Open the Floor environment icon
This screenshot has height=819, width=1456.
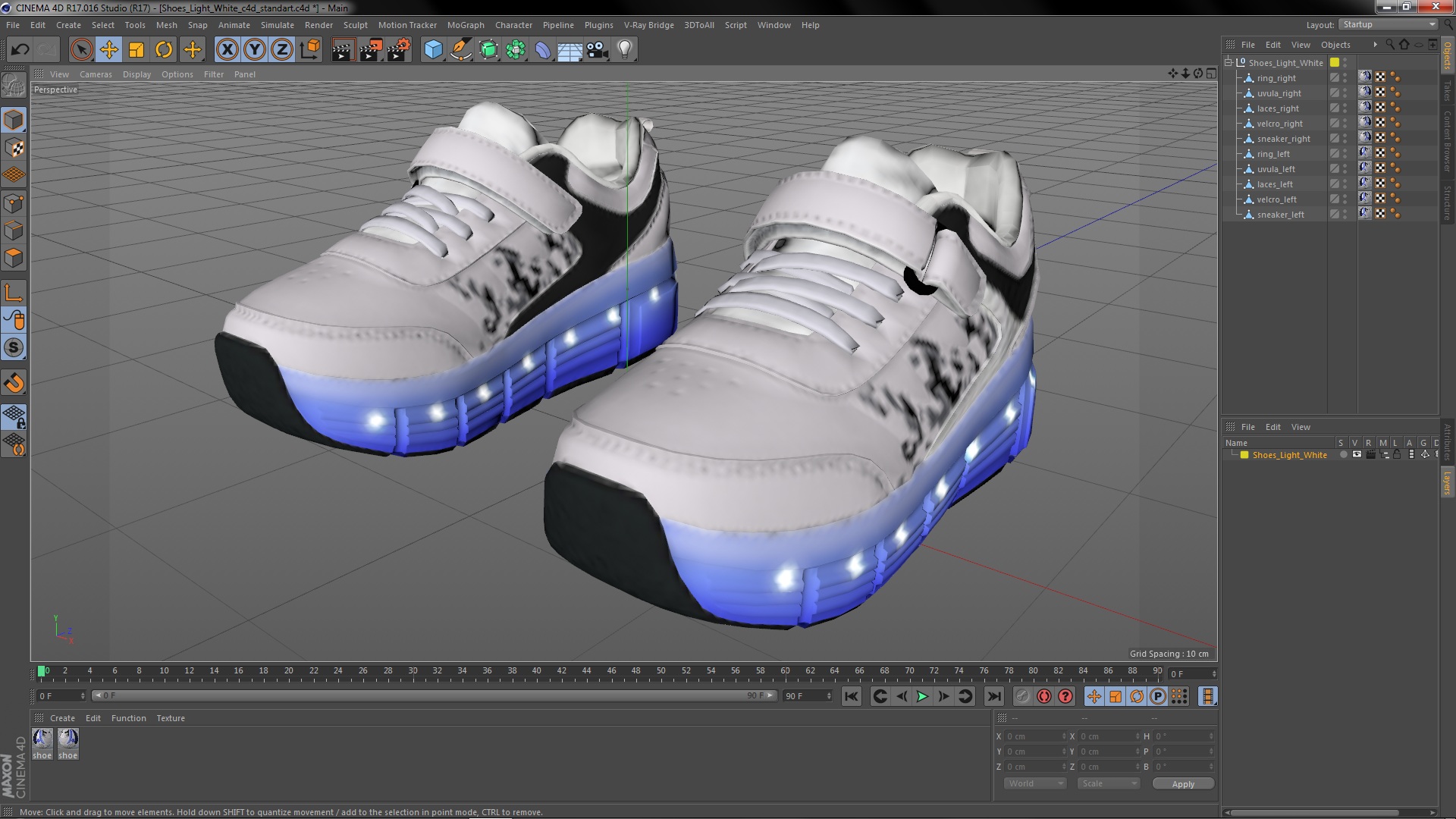570,50
